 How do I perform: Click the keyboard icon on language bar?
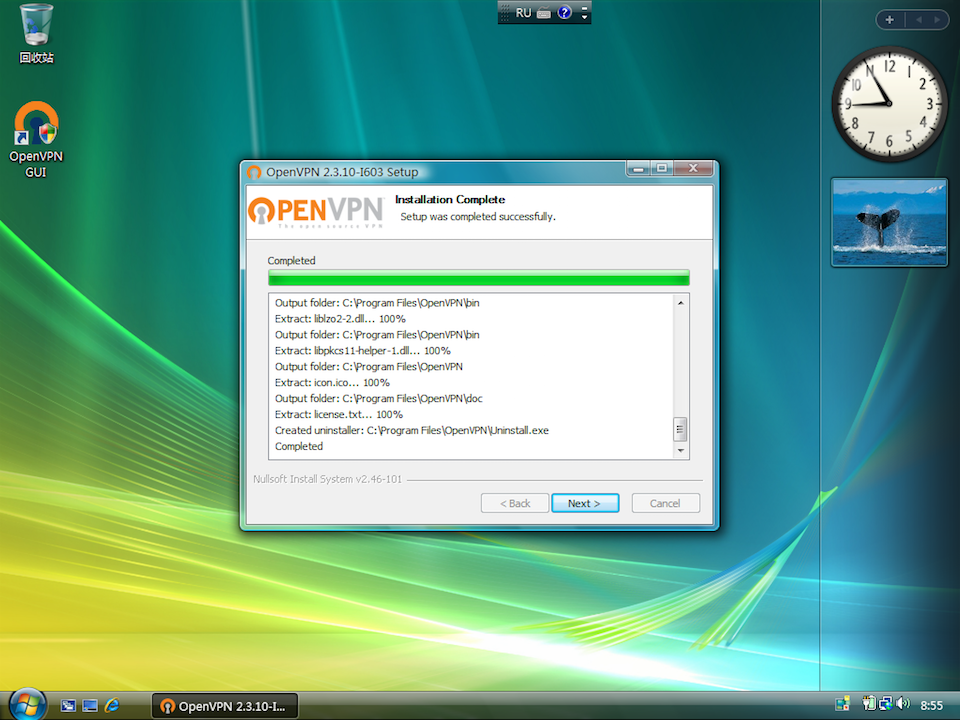(544, 13)
